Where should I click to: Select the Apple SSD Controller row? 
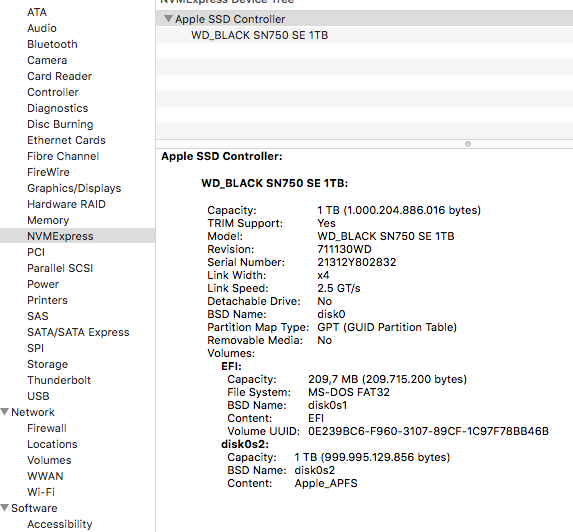[x=364, y=19]
